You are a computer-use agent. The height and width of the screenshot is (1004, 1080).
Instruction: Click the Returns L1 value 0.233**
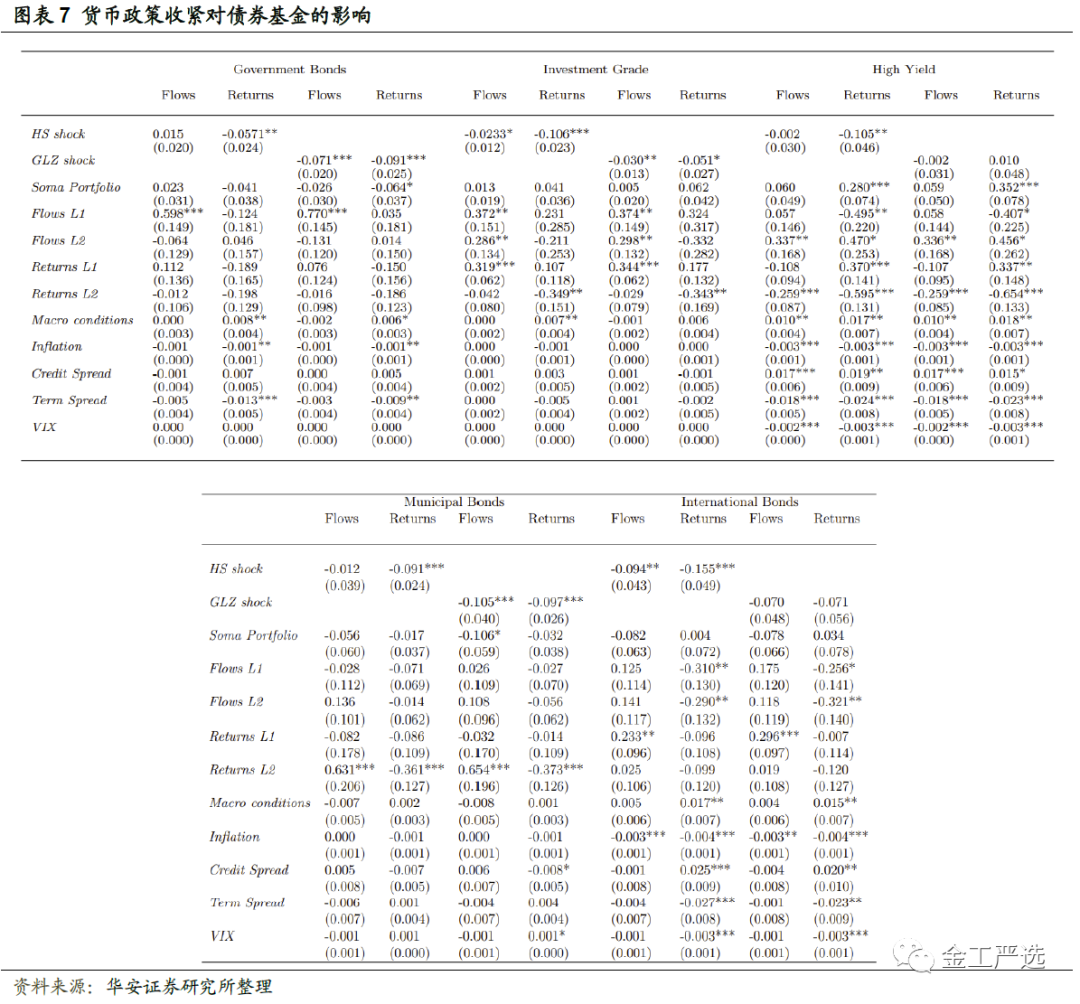tap(633, 736)
